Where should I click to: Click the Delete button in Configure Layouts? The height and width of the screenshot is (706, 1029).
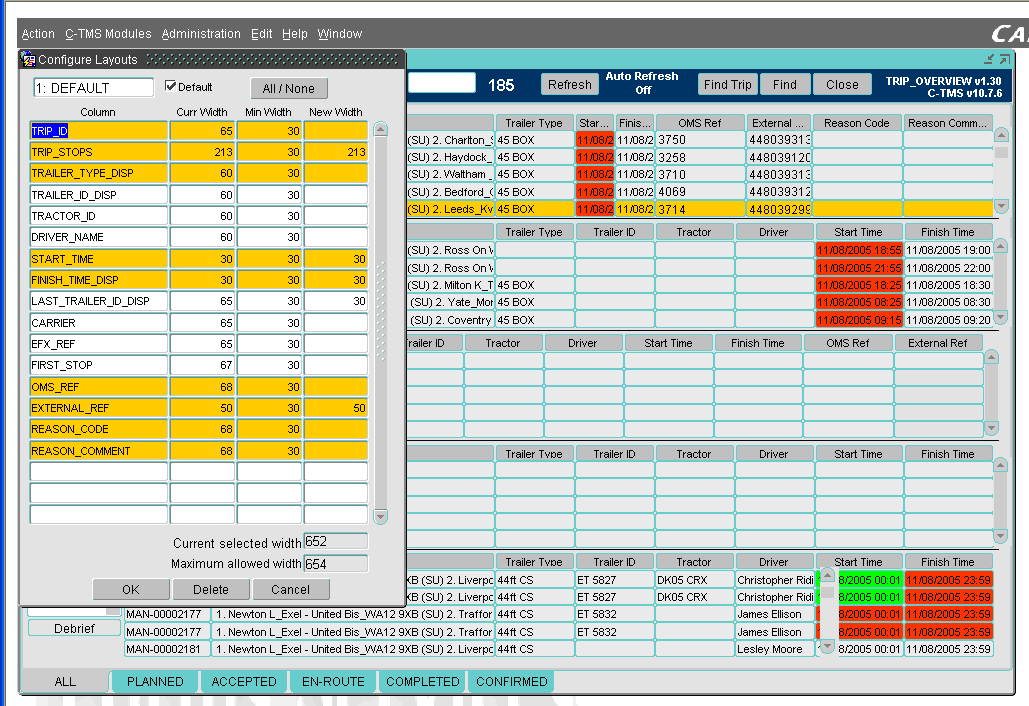coord(211,589)
